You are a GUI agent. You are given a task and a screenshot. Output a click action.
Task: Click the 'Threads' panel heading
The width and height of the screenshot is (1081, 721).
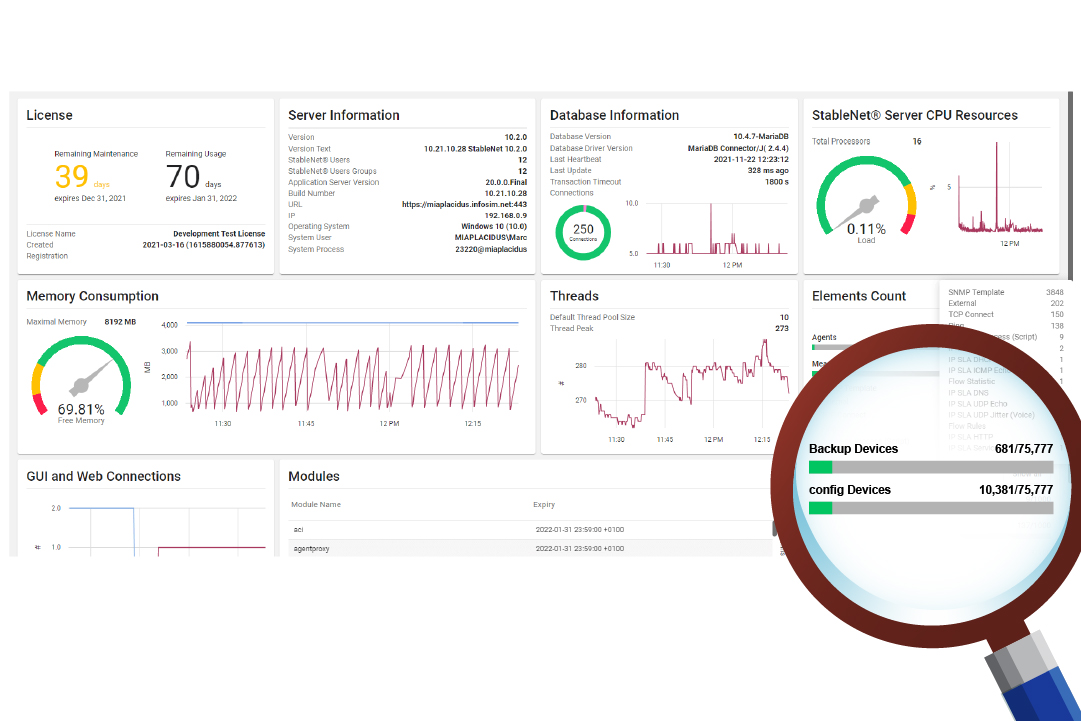pos(574,296)
